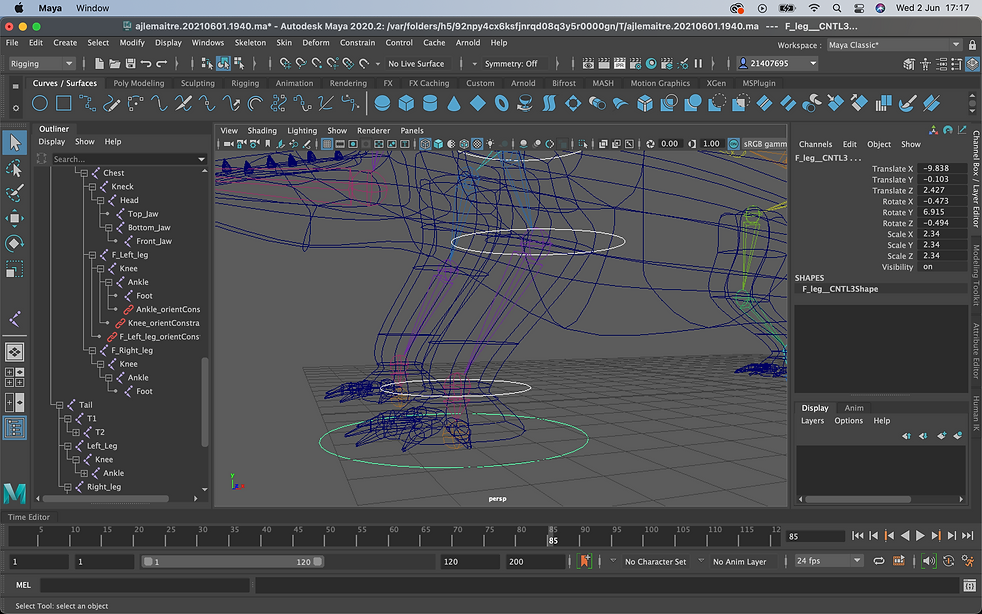
Task: Create a NURBS Cylinder from the shelf
Action: click(x=430, y=103)
